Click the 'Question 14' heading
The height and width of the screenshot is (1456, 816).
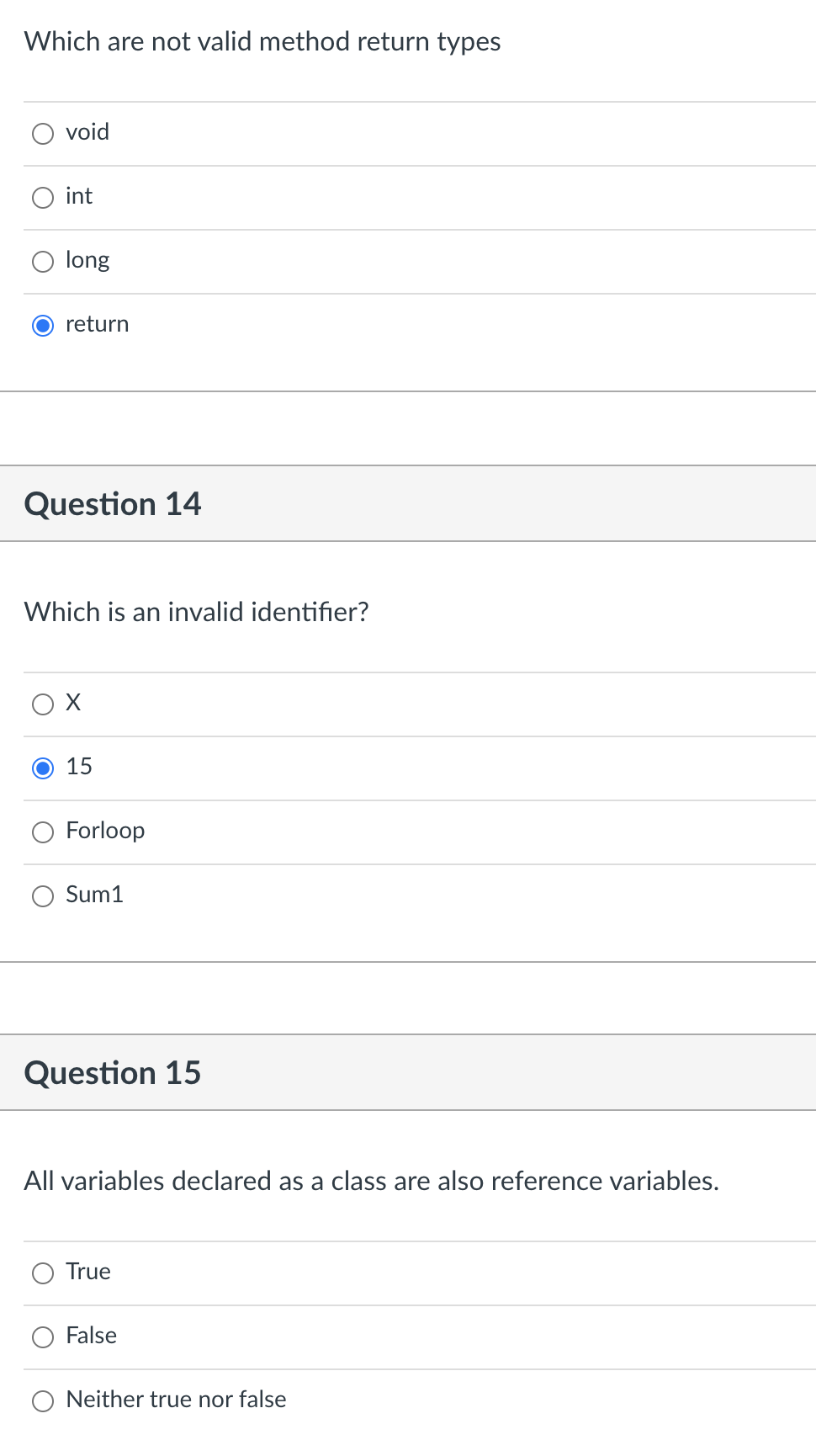pyautogui.click(x=113, y=504)
